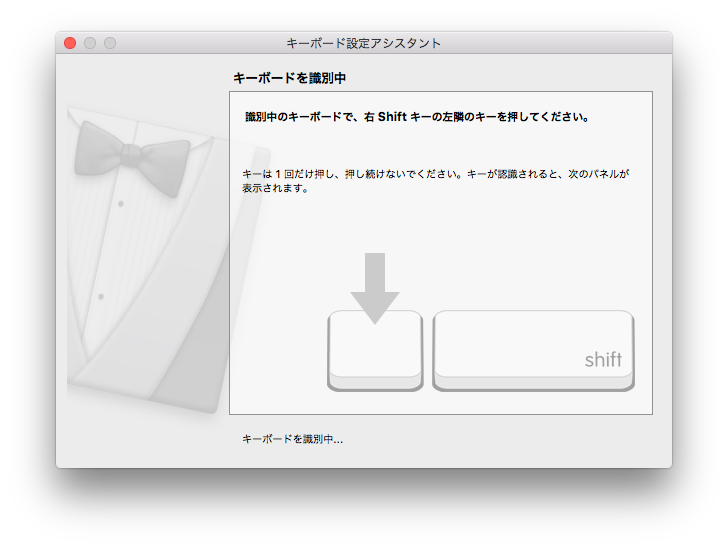Click the blank key left of shift
728x548 pixels.
[x=375, y=352]
